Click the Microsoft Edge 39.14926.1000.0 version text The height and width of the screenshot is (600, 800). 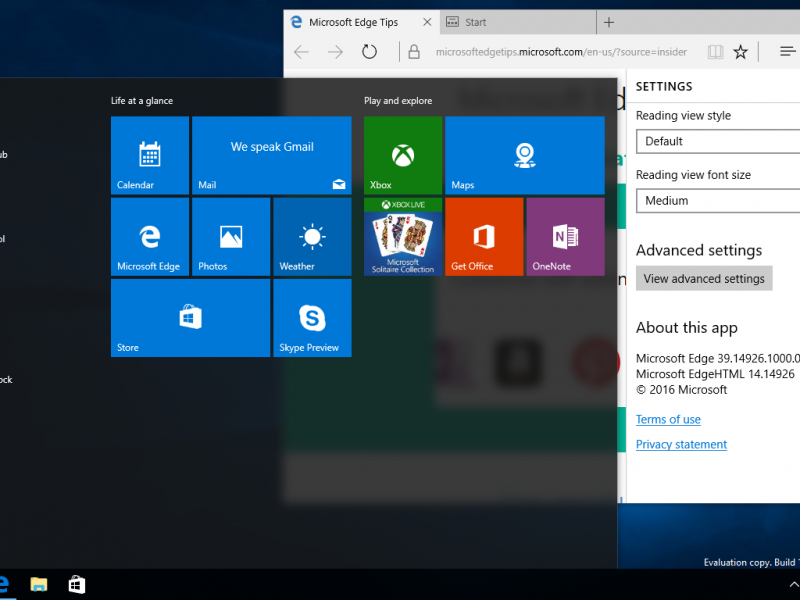718,358
